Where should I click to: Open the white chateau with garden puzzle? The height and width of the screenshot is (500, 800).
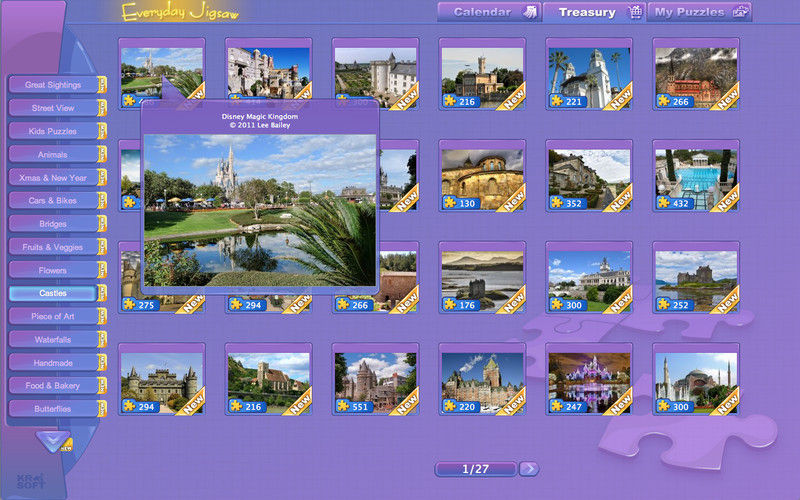click(x=376, y=68)
